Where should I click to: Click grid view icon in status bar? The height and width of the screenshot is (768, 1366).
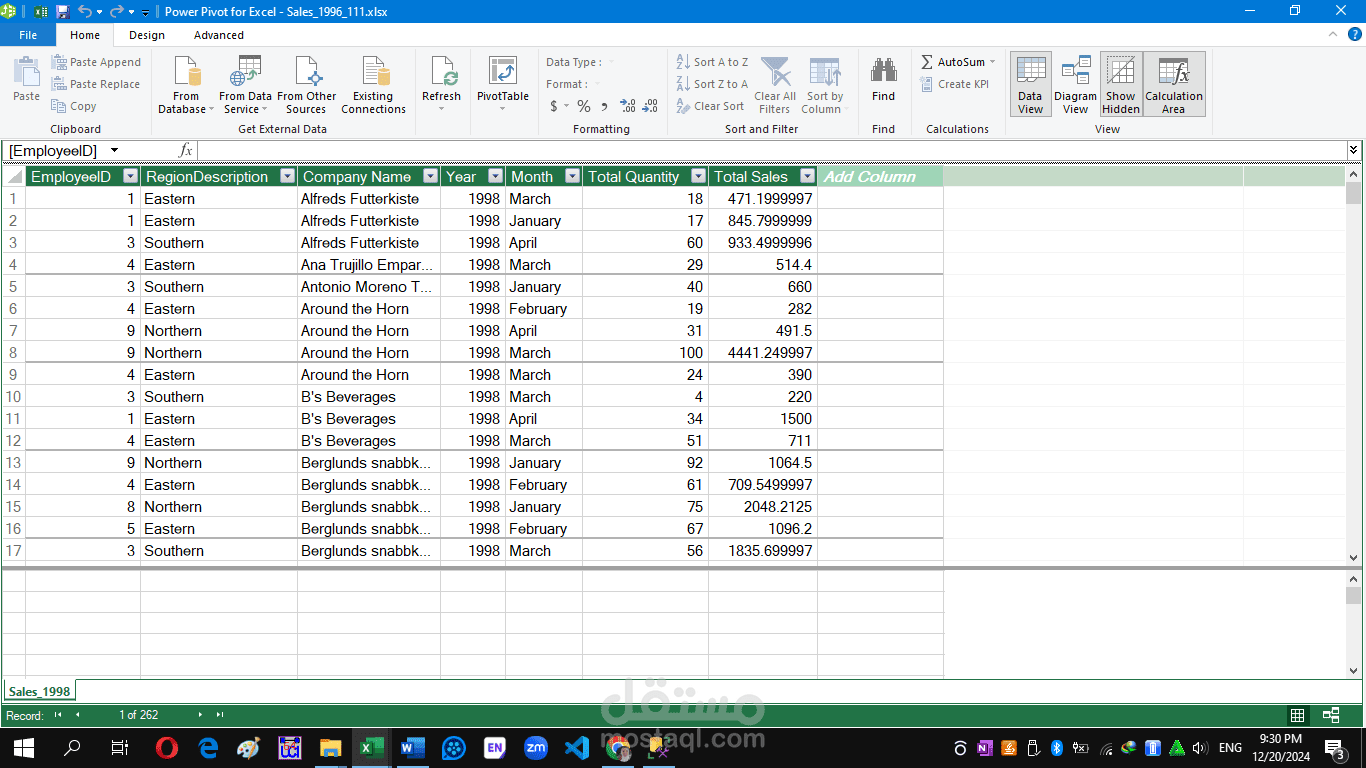pos(1297,715)
